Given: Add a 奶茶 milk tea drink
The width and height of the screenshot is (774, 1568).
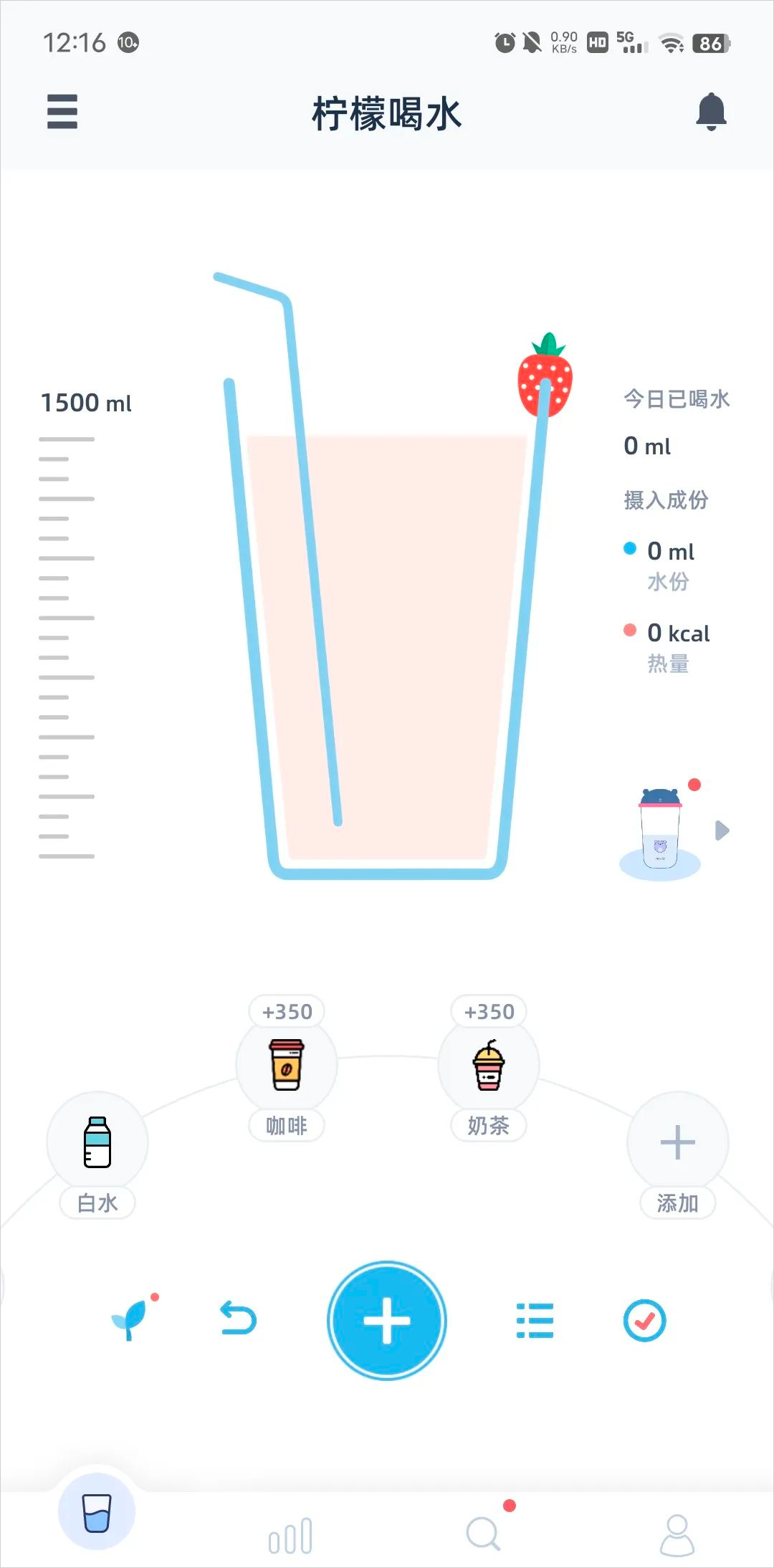Looking at the screenshot, I should click(489, 1065).
